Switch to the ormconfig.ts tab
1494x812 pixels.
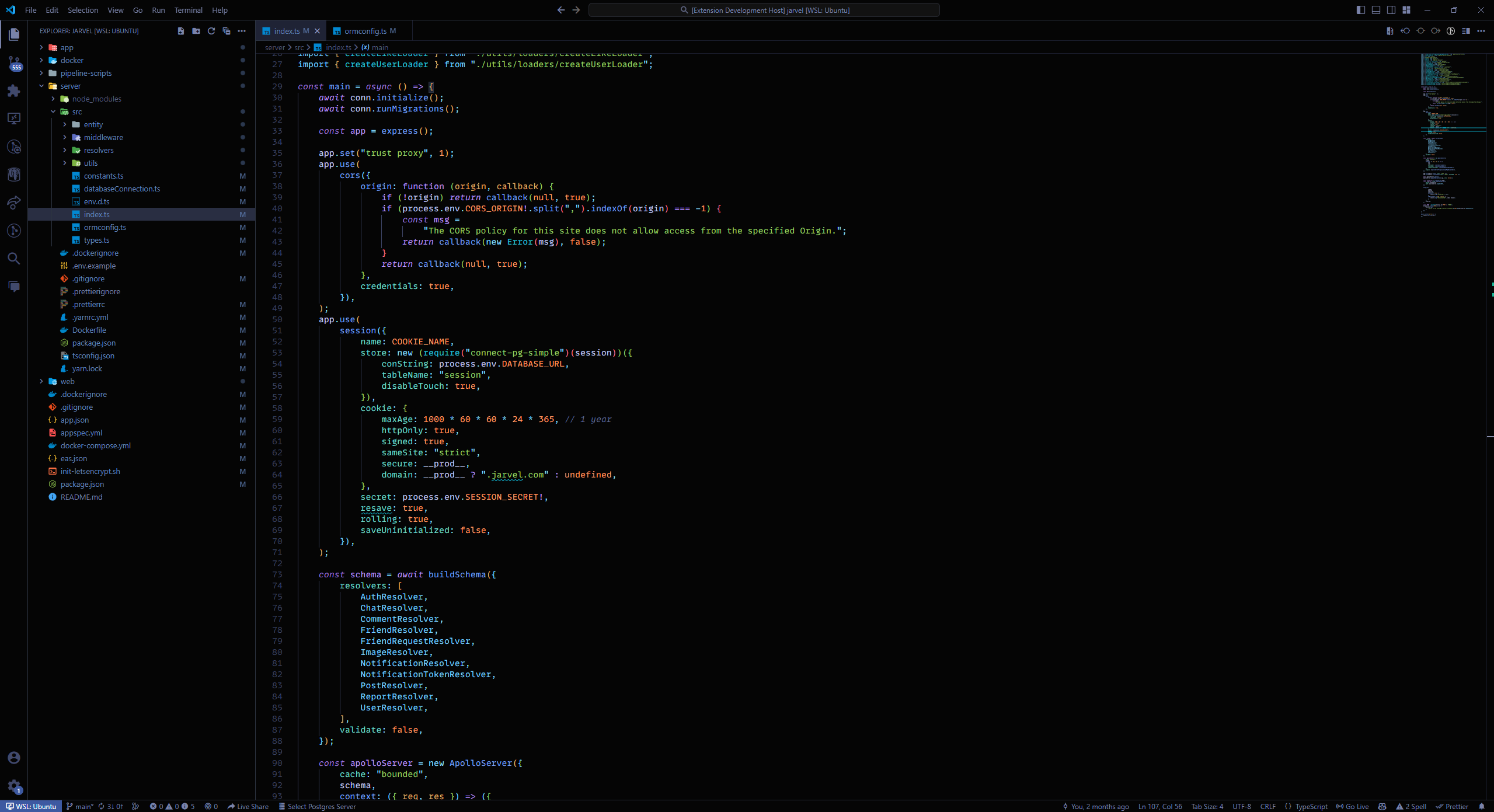click(365, 31)
